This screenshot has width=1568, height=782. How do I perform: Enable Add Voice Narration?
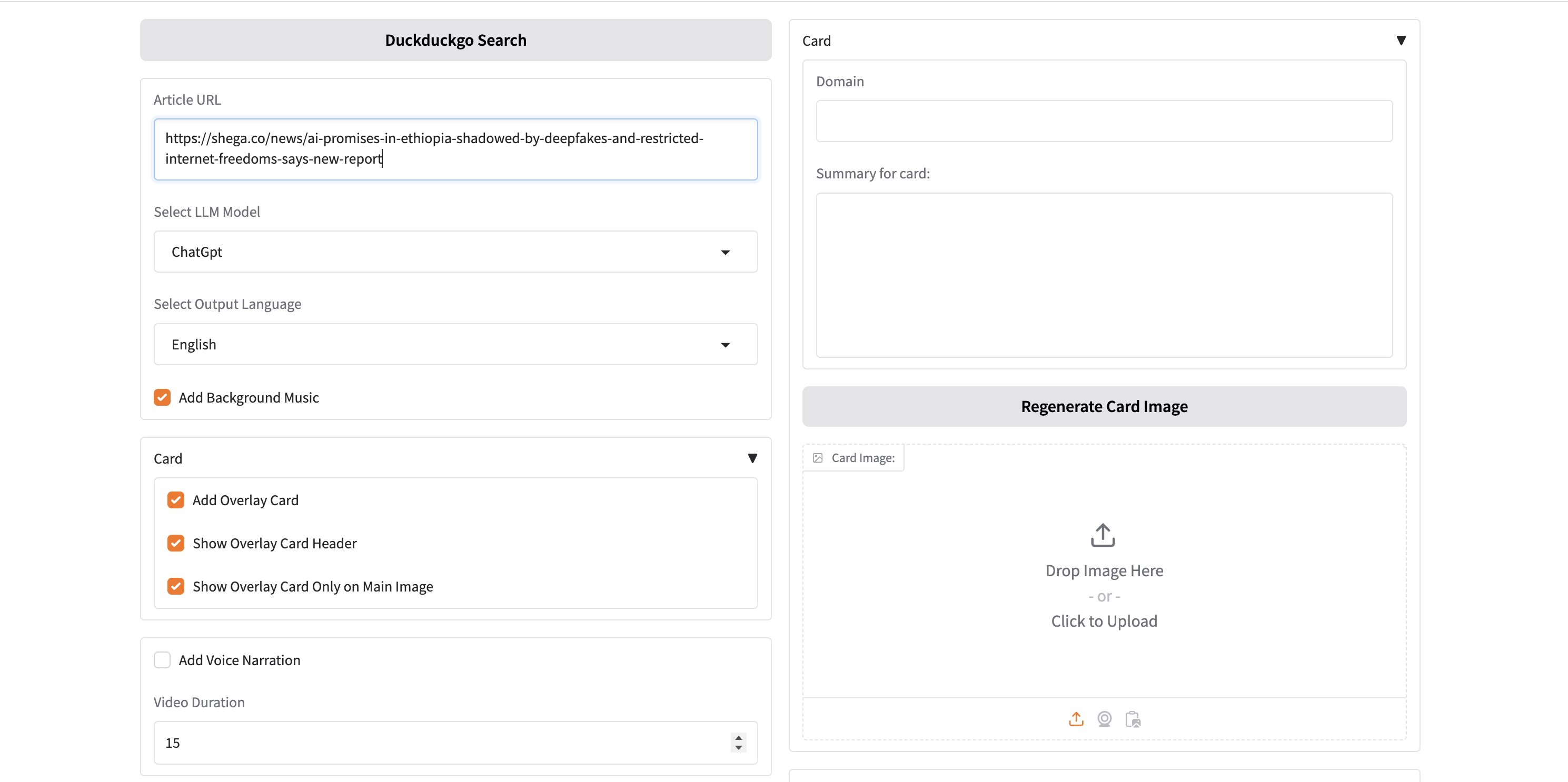point(161,660)
